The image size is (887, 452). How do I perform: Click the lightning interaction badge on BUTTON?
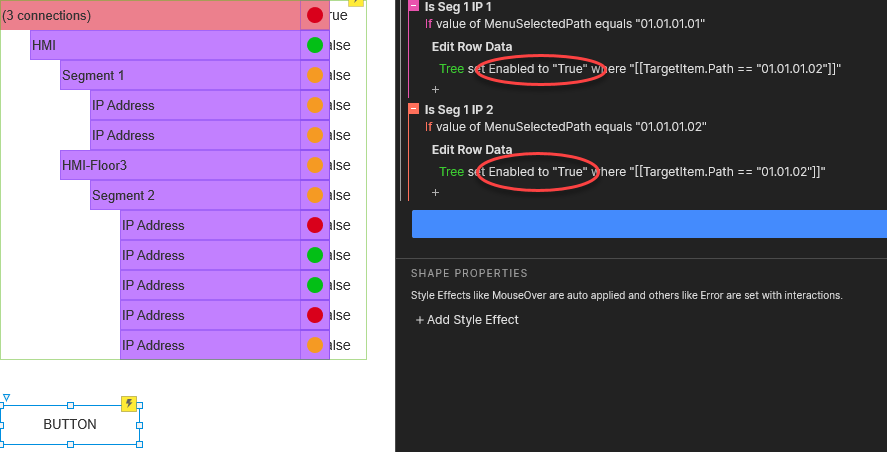pos(130,403)
